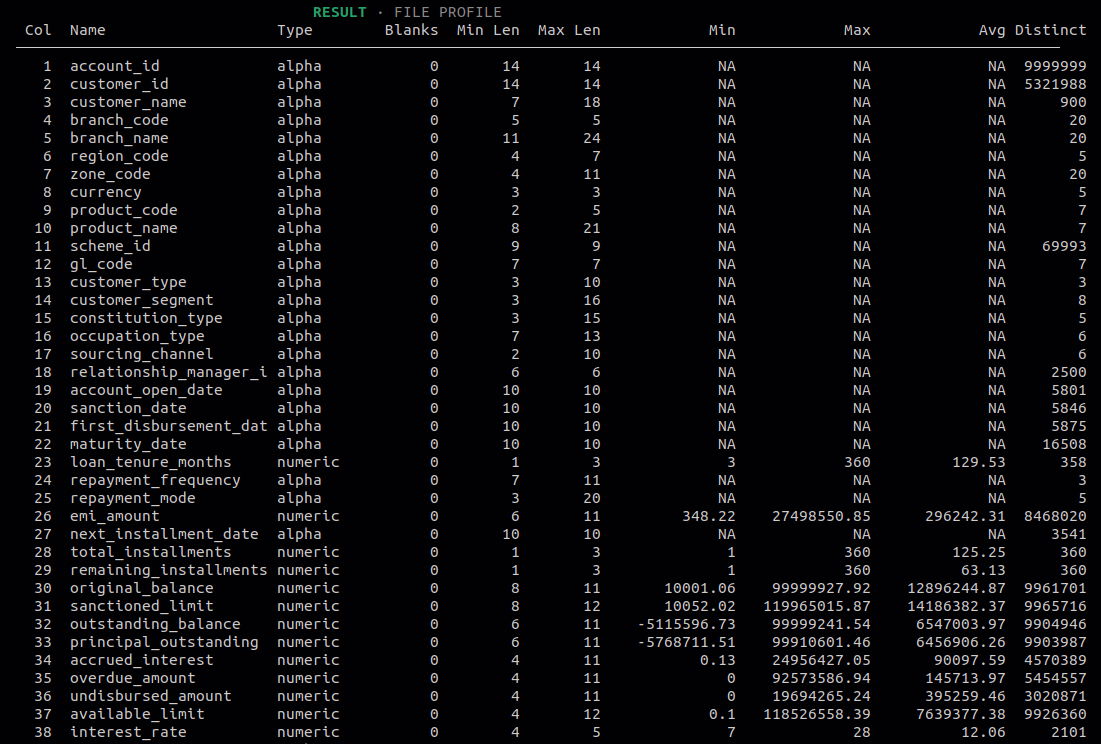Click max value '24956427.05' for accrued_interest

(x=821, y=660)
